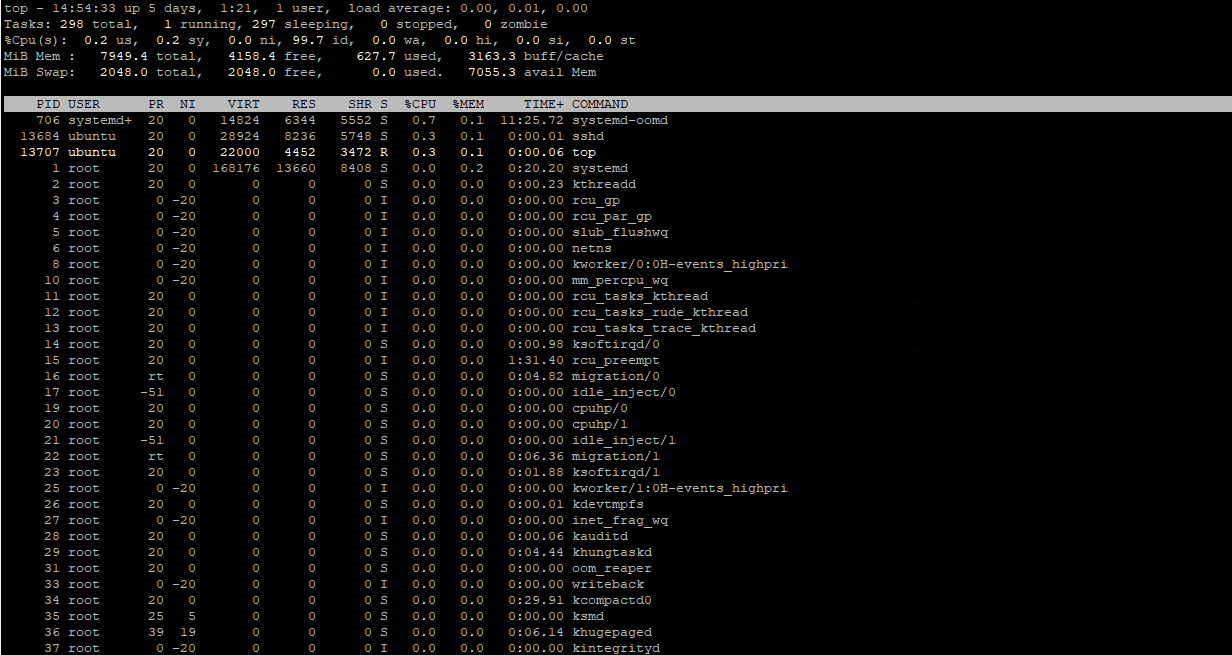Viewport: 1232px width, 655px height.
Task: Click the %CPU column header
Action: tap(420, 104)
